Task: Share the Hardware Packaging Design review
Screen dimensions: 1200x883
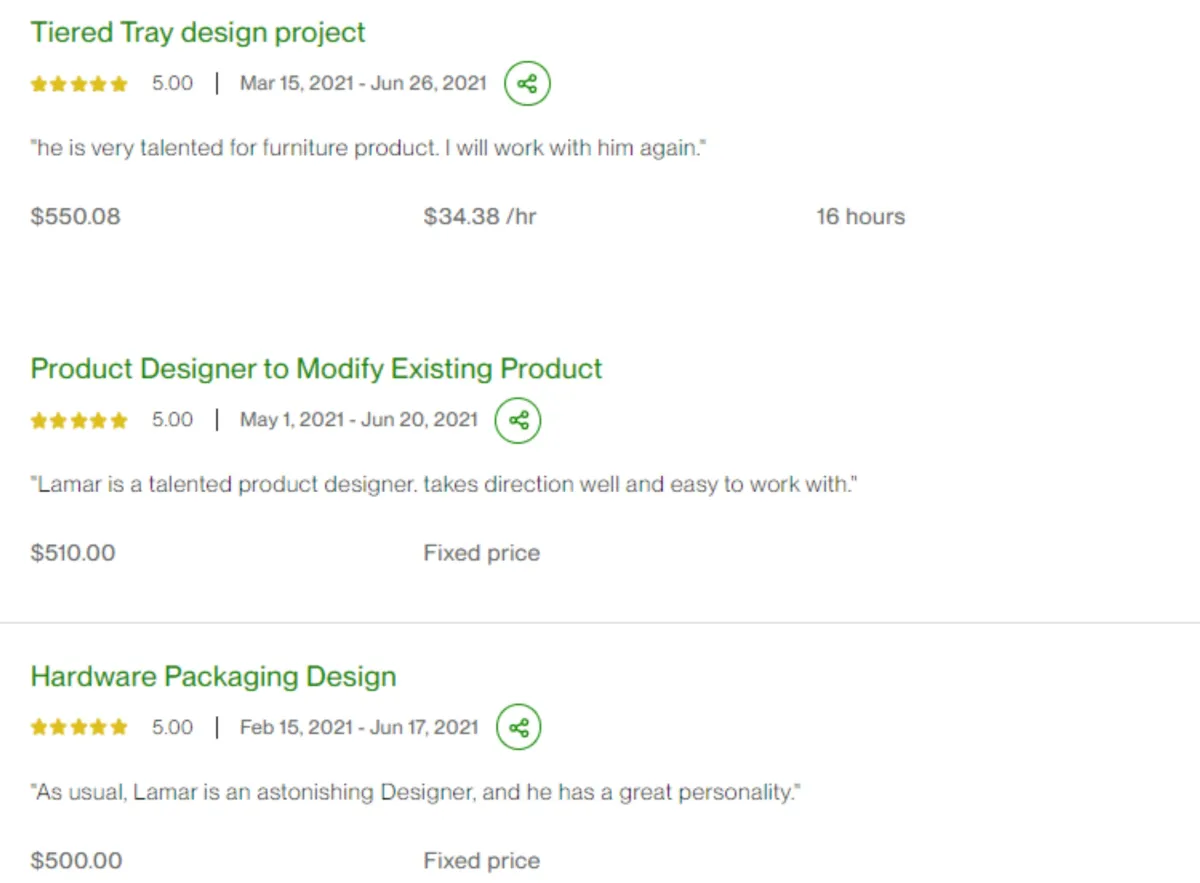Action: pos(518,727)
